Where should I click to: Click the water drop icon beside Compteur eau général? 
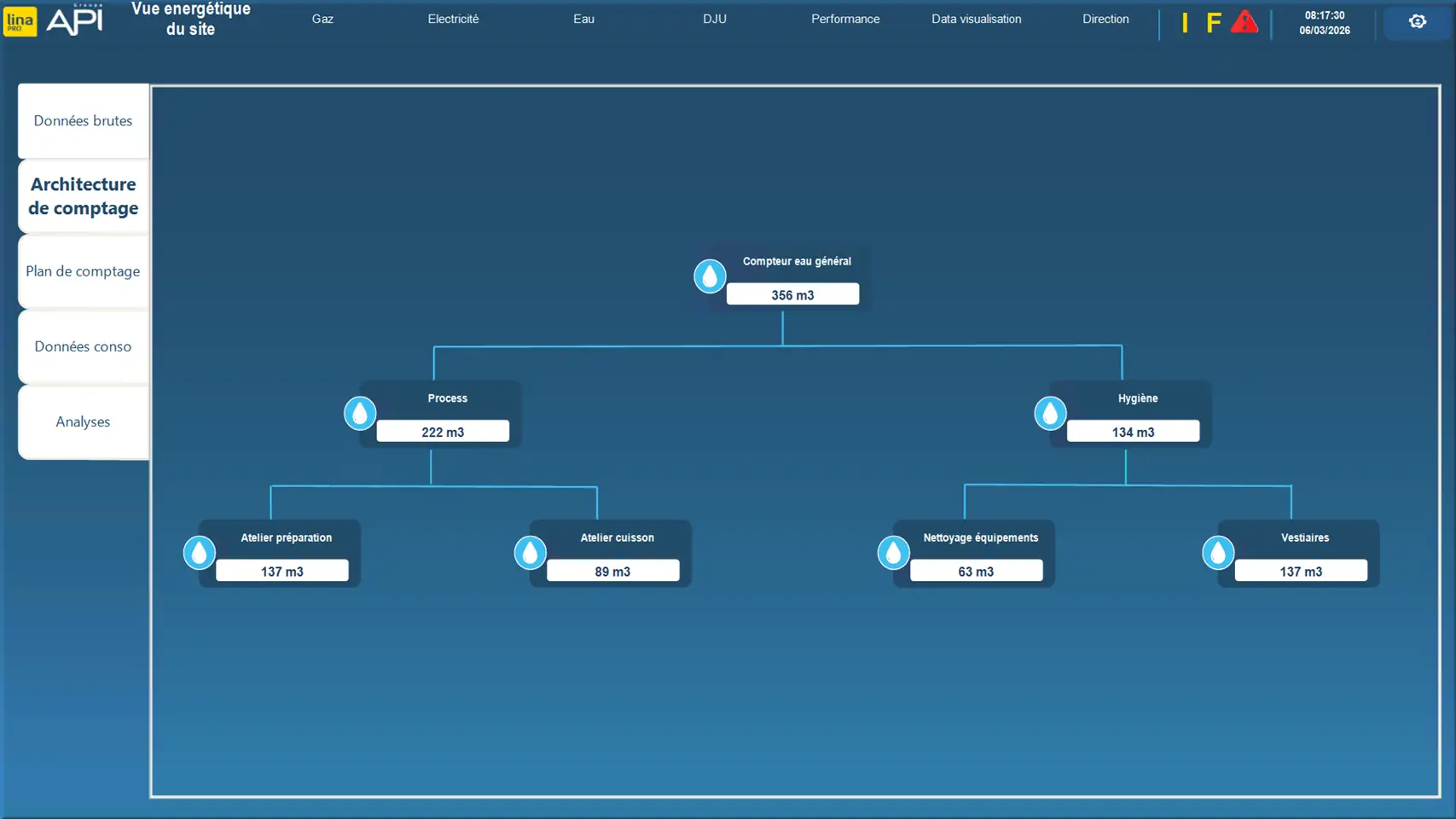click(x=710, y=276)
